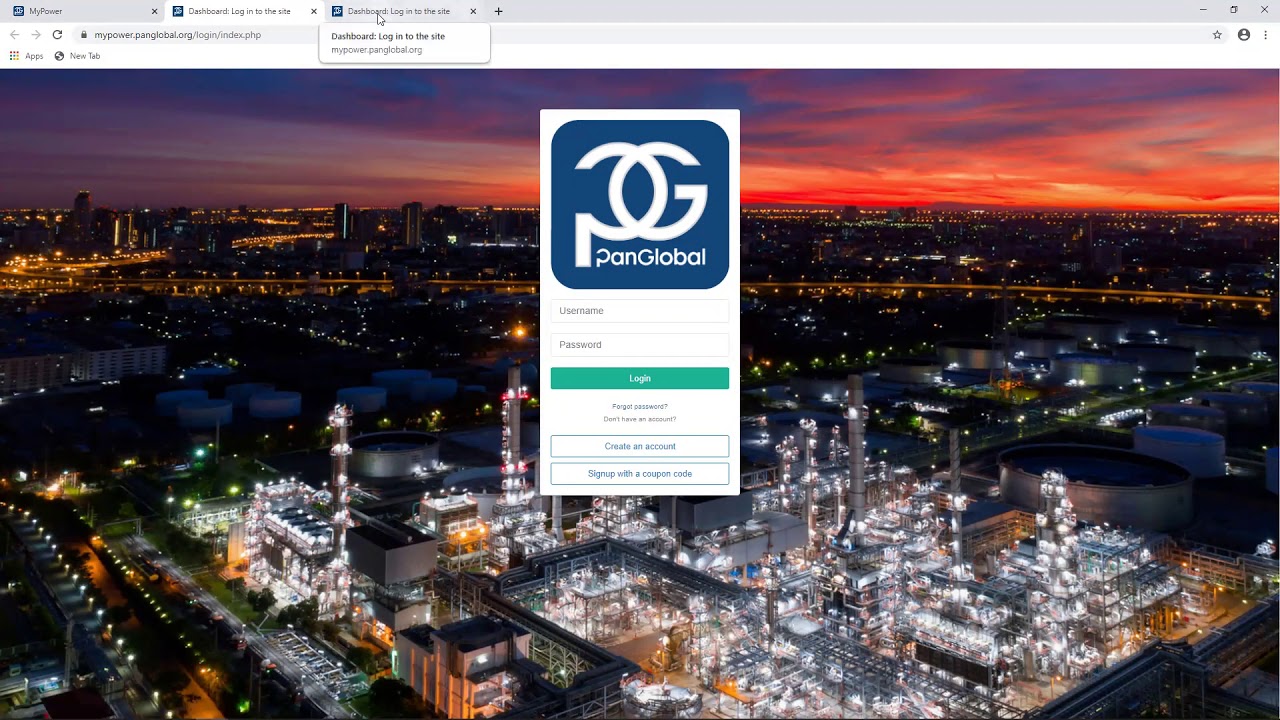The image size is (1280, 720).
Task: Open a new browser tab with plus
Action: click(498, 11)
